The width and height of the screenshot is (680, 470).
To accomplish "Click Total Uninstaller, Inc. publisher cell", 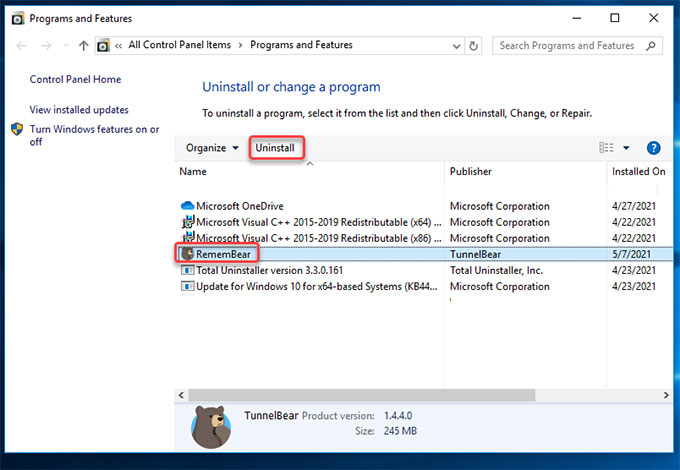I will 497,270.
